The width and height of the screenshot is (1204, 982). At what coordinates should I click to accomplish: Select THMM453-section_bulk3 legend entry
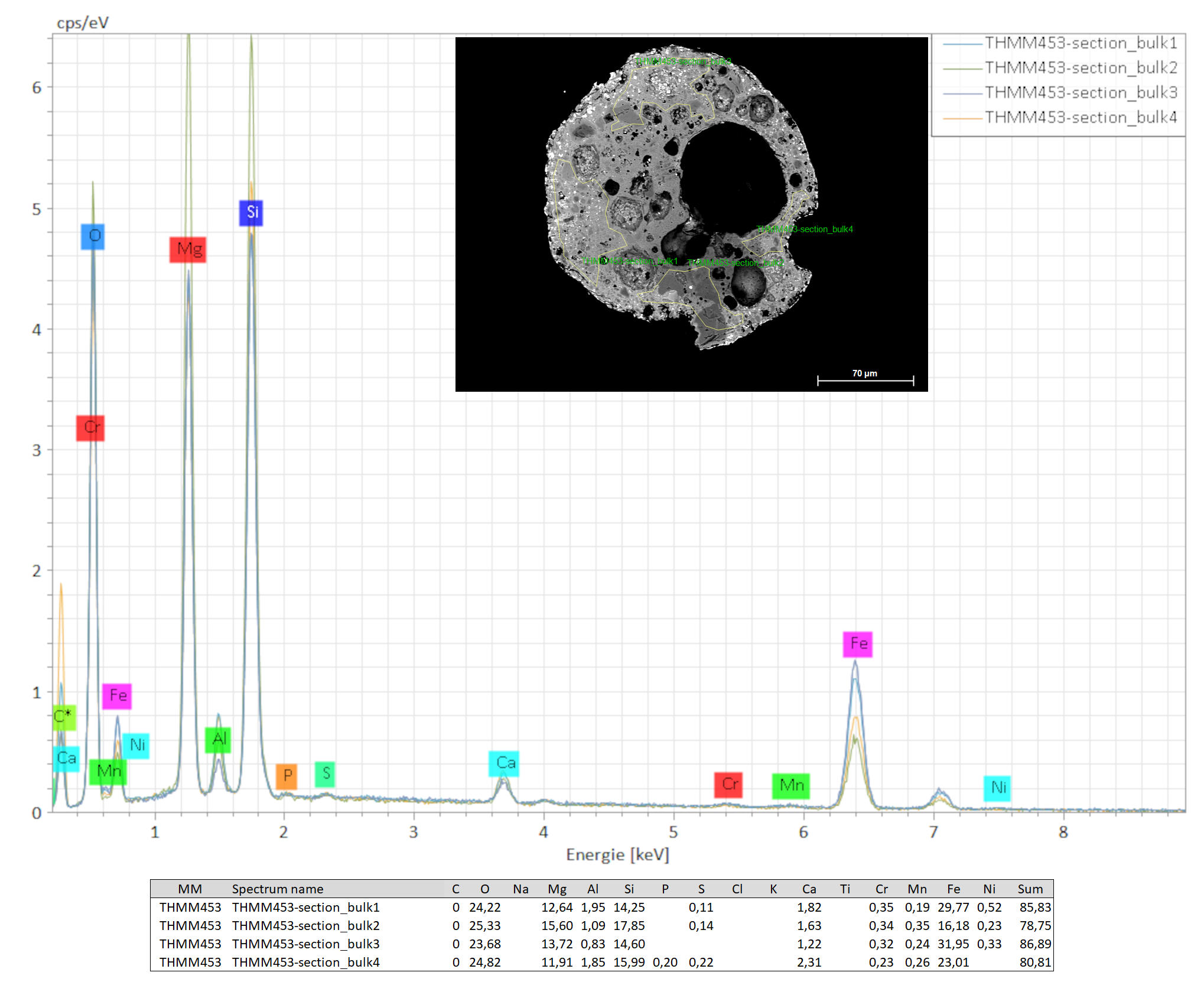tap(1081, 93)
